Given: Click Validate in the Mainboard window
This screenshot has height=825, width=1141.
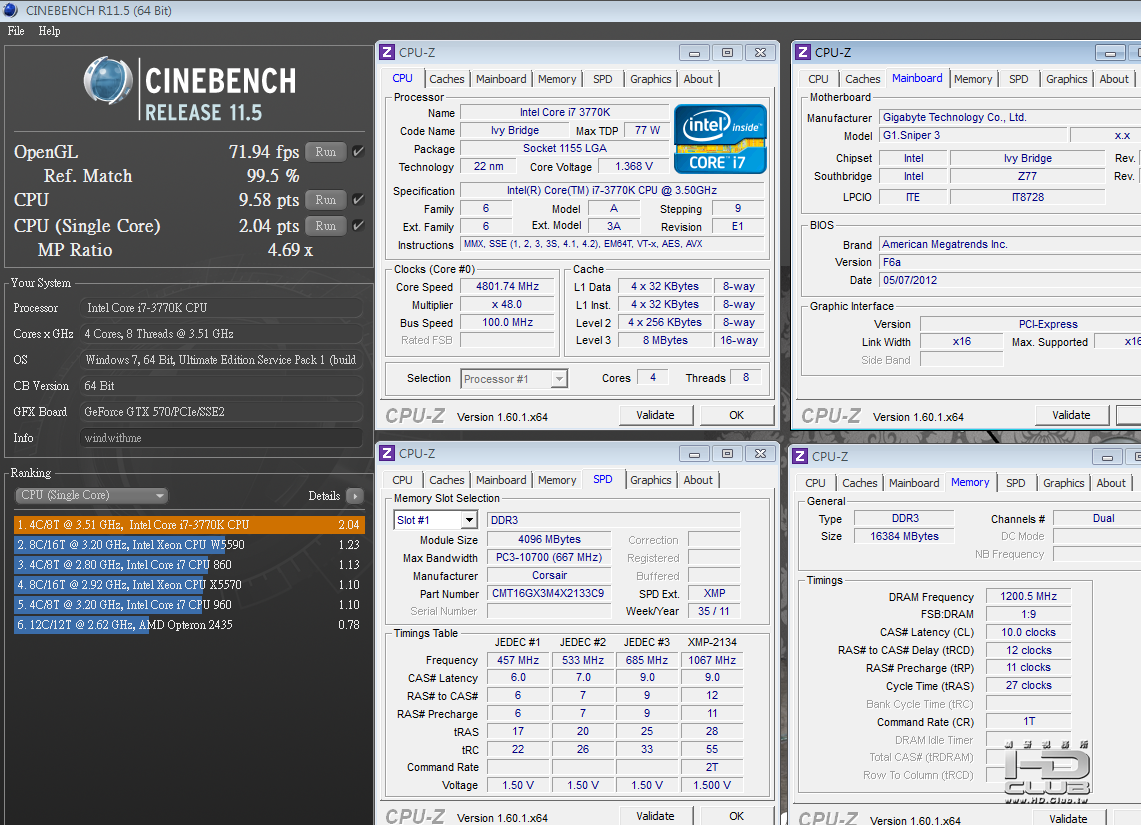Looking at the screenshot, I should point(1071,415).
